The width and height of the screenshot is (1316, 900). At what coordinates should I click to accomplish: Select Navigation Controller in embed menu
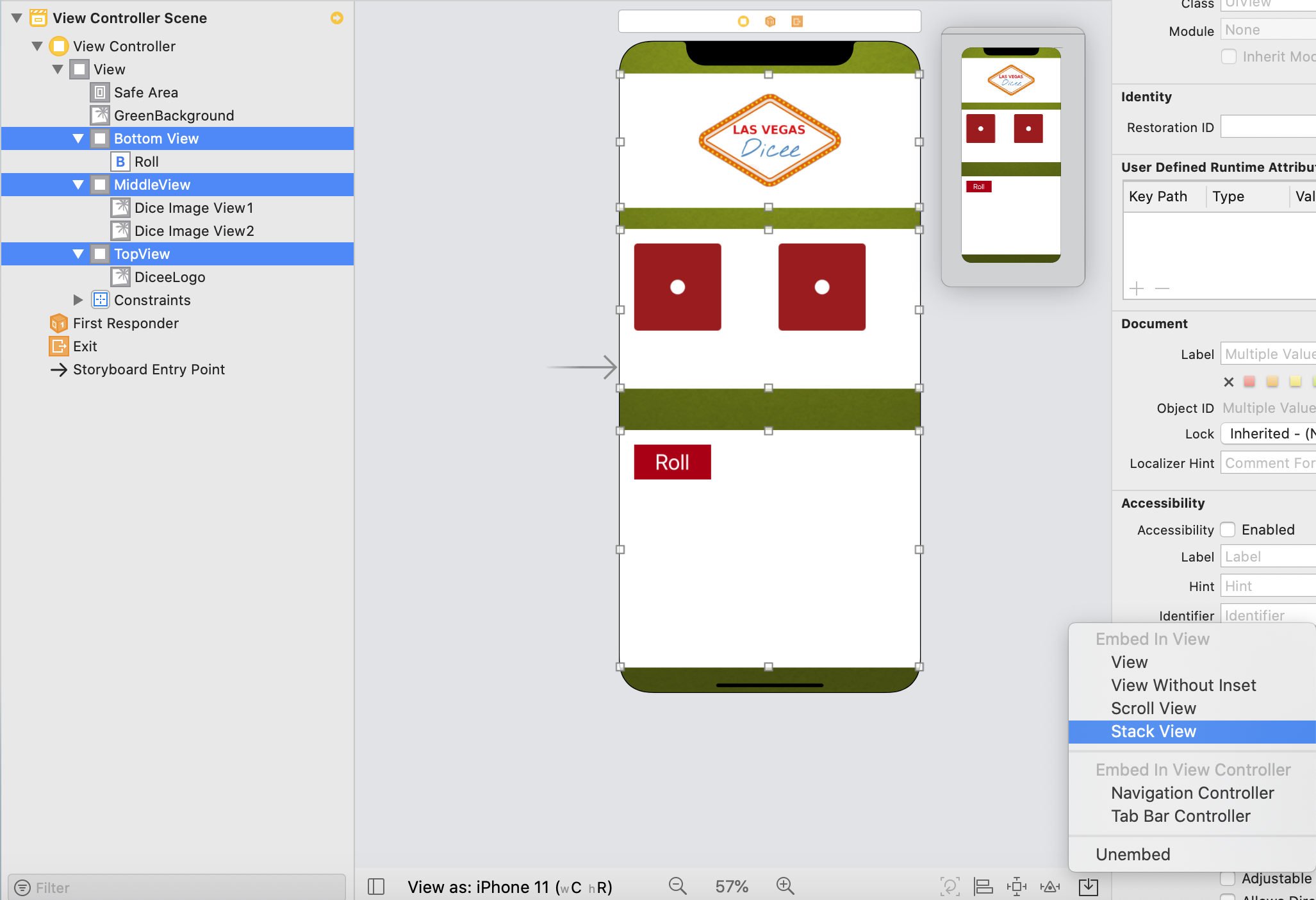(x=1192, y=793)
